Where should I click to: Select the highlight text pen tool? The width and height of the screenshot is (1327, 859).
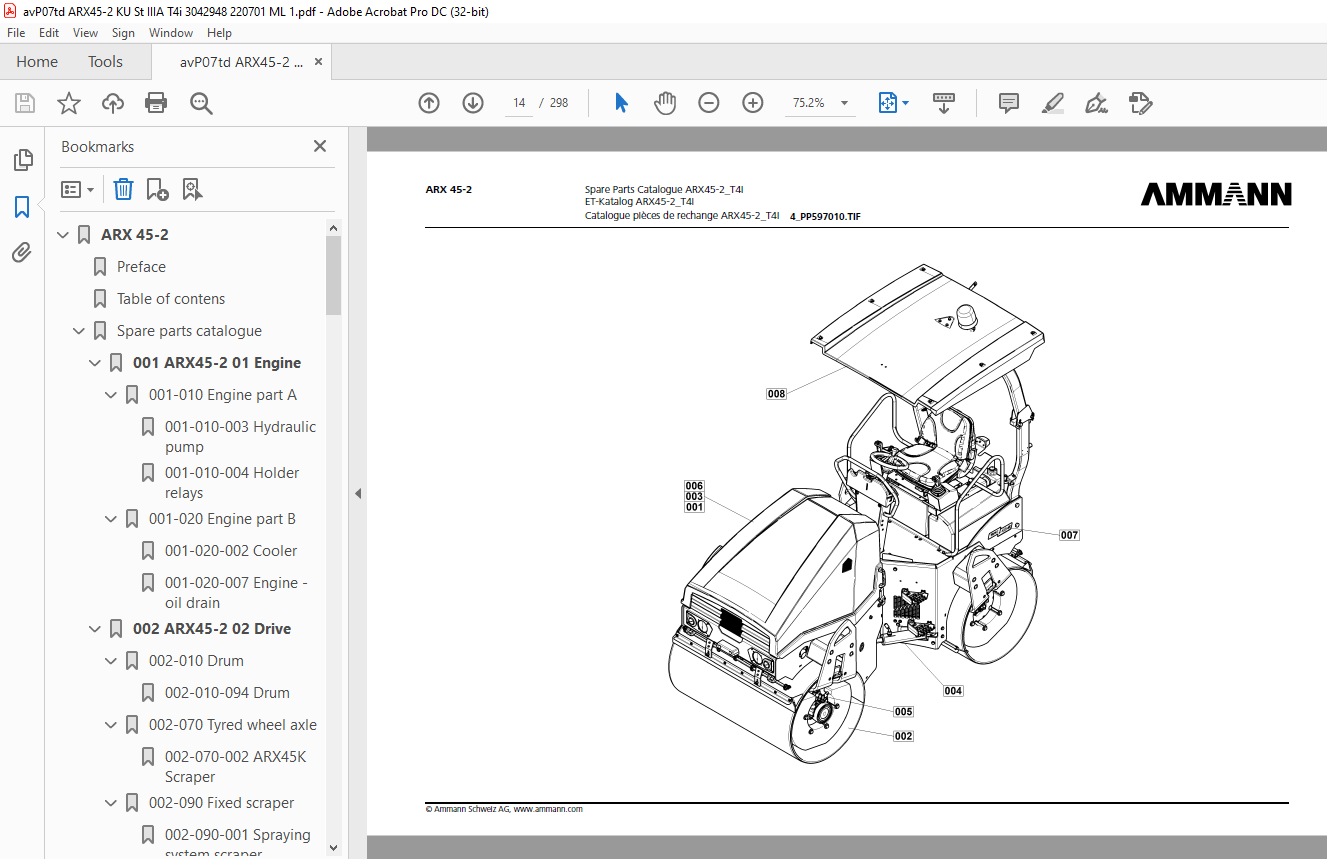1052,103
